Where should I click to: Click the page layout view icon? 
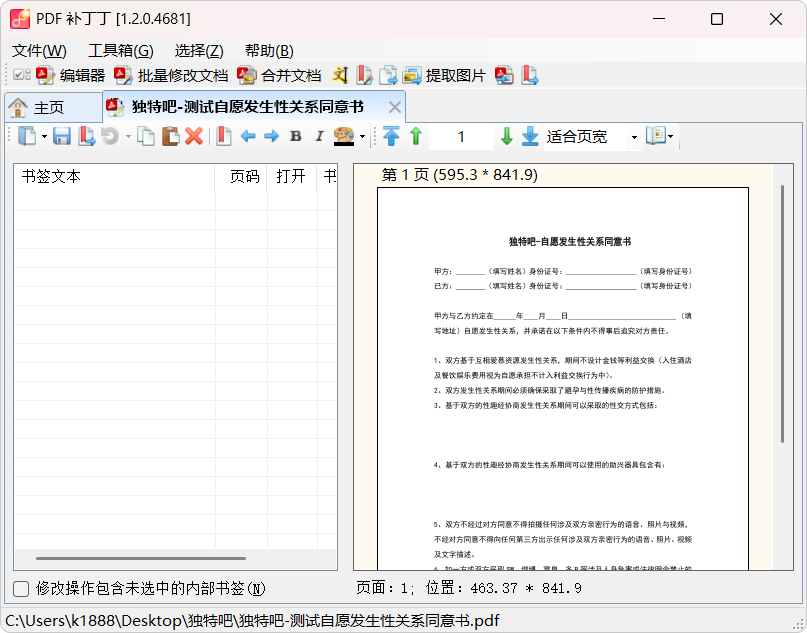(656, 136)
